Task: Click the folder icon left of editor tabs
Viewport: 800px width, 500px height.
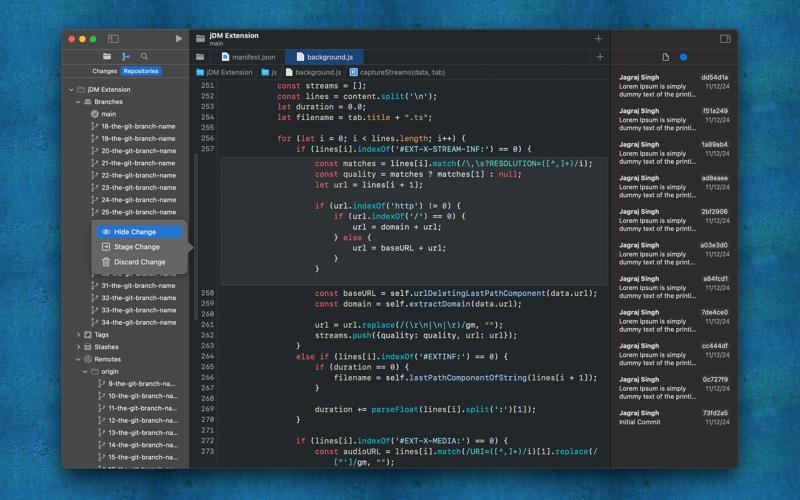Action: pyautogui.click(x=200, y=57)
